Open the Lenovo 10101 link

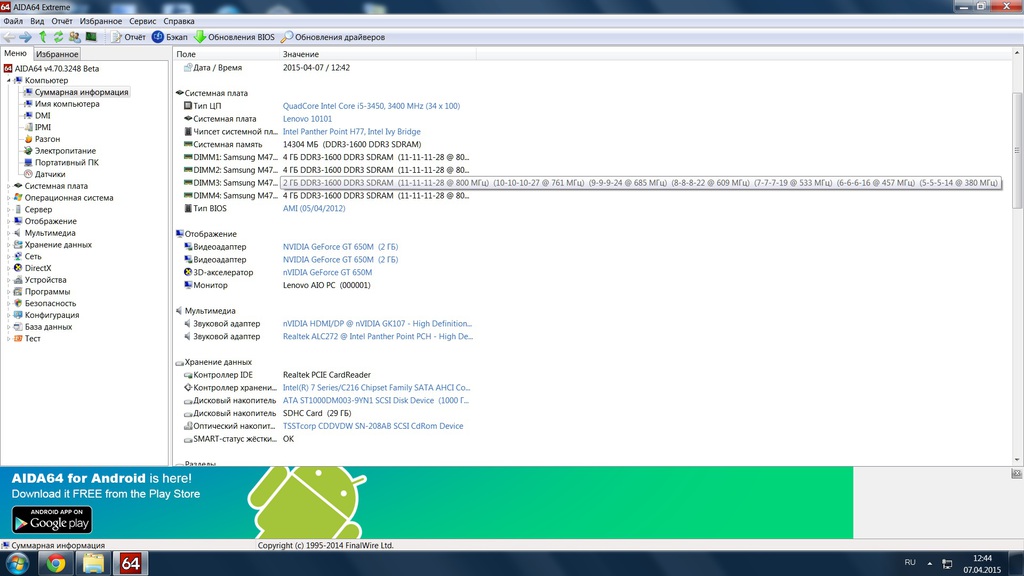(x=307, y=119)
